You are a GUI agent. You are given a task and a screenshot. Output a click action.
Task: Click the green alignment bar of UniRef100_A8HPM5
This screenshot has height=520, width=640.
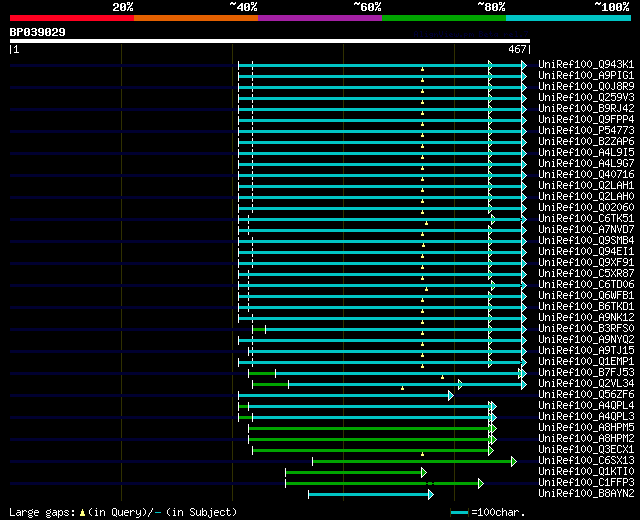tap(370, 429)
